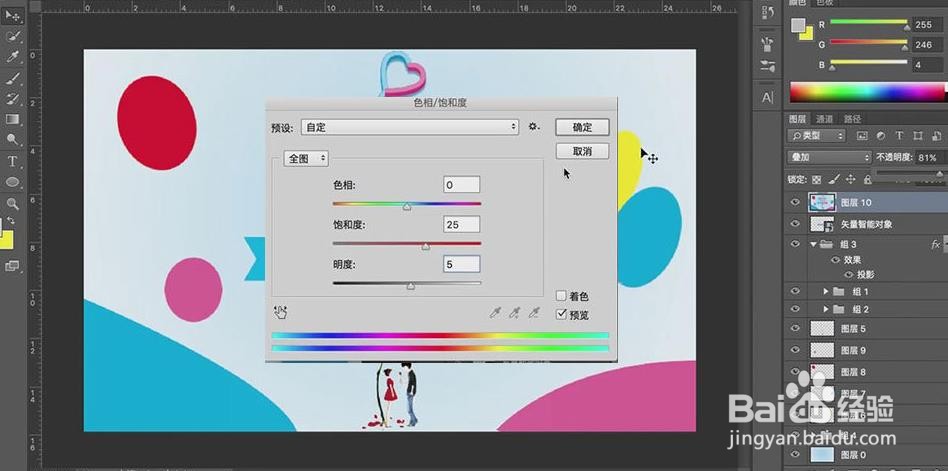
Task: Uncheck the 预览 (Preview) checkbox
Action: [561, 314]
